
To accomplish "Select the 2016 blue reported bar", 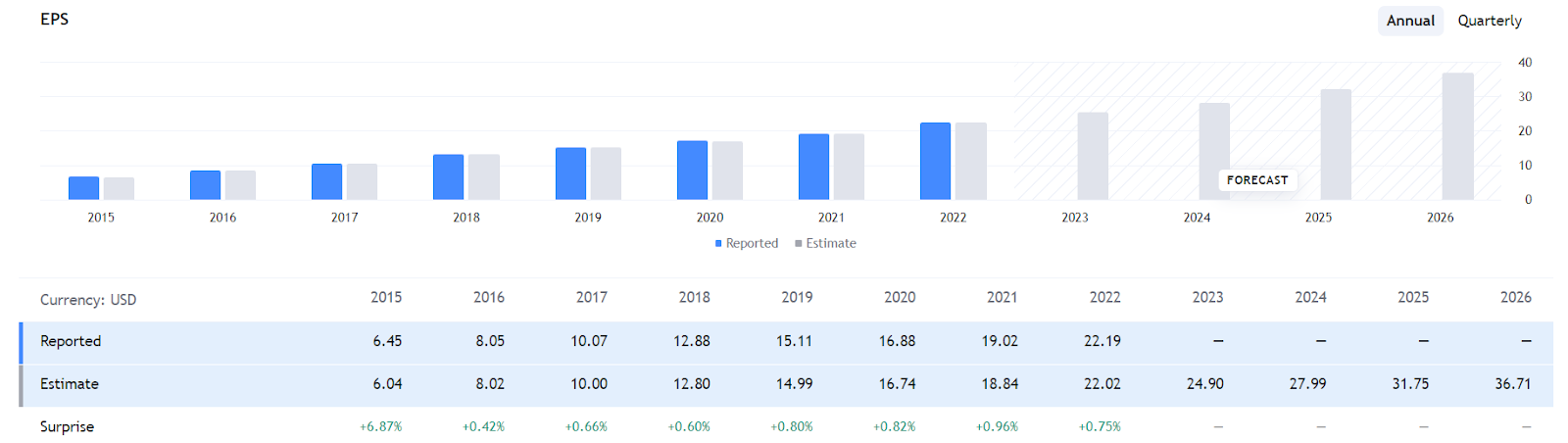I will click(x=206, y=185).
